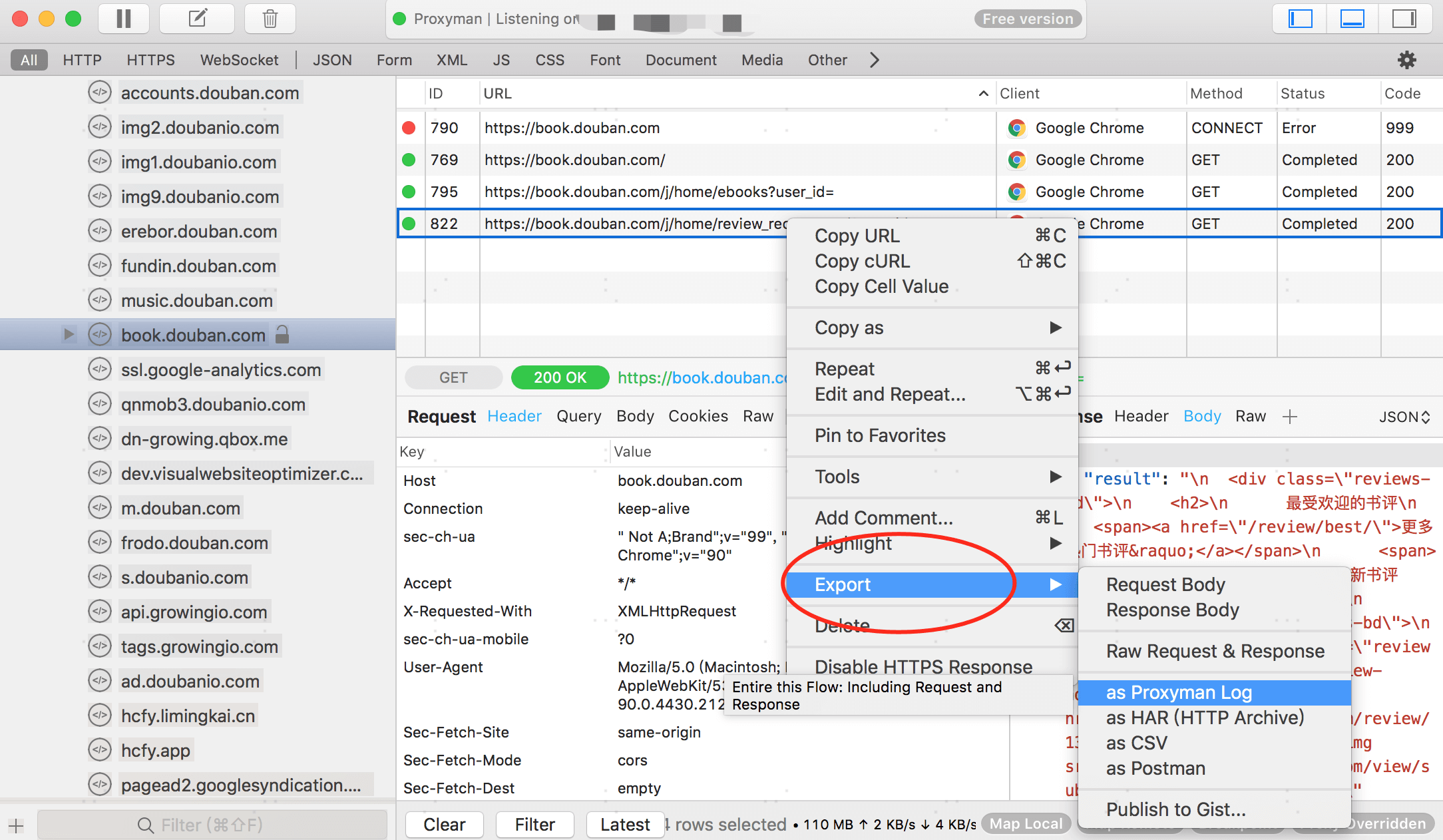Export the flow as CSV
The height and width of the screenshot is (840, 1443).
click(1214, 743)
